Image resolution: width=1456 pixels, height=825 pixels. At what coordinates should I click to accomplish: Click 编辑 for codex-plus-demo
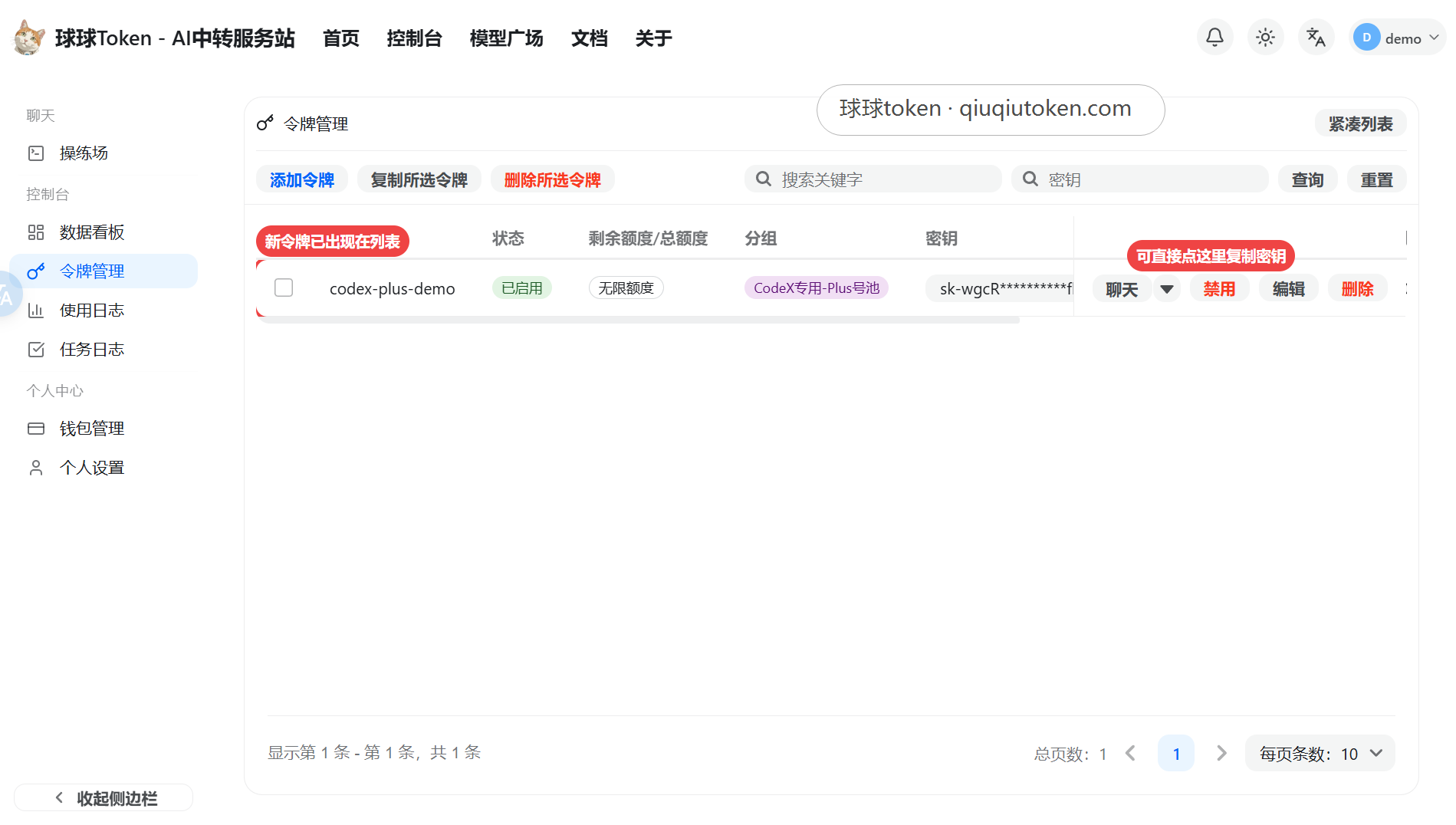pyautogui.click(x=1289, y=289)
